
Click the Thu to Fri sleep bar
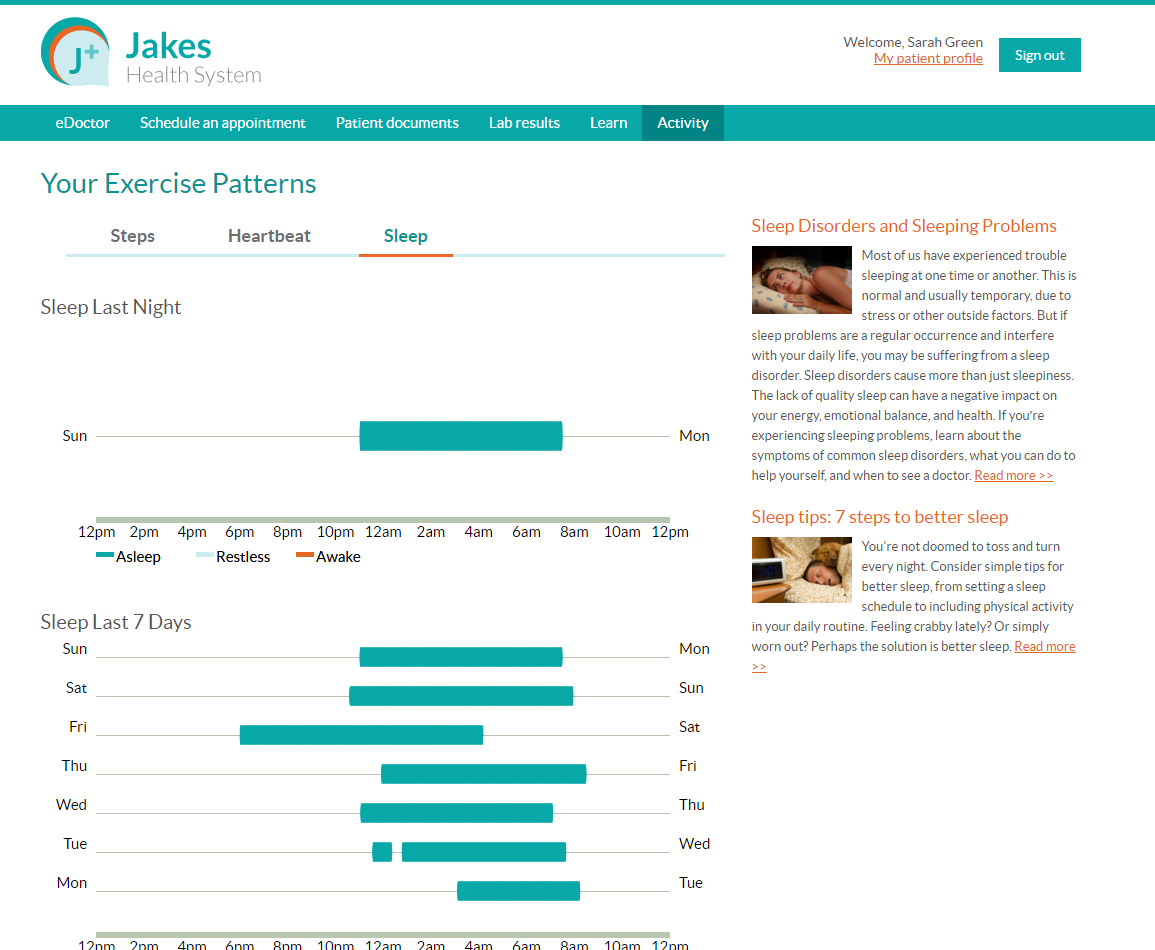tap(483, 774)
